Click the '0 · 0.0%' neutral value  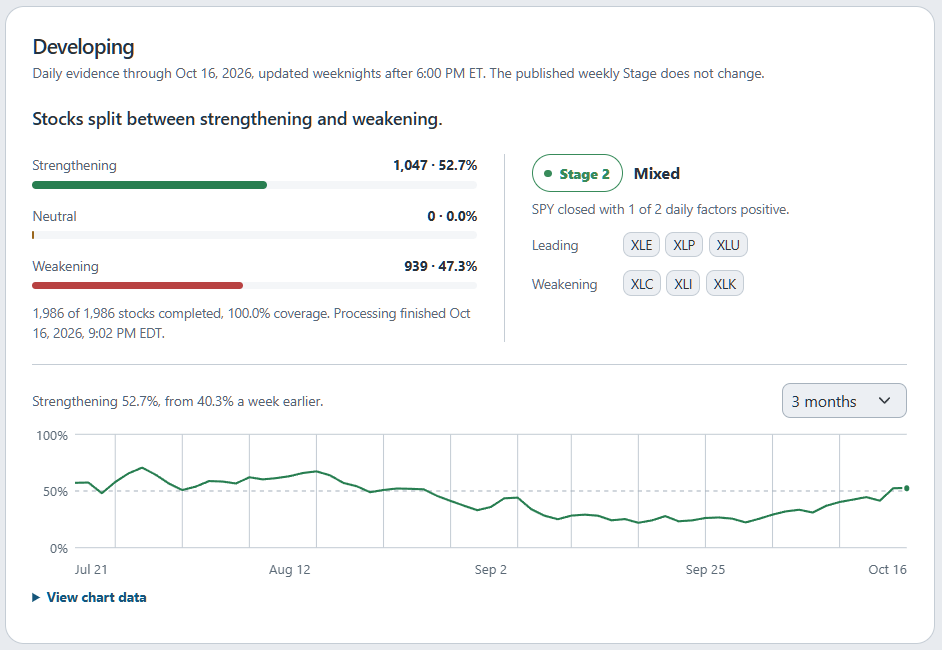[452, 216]
